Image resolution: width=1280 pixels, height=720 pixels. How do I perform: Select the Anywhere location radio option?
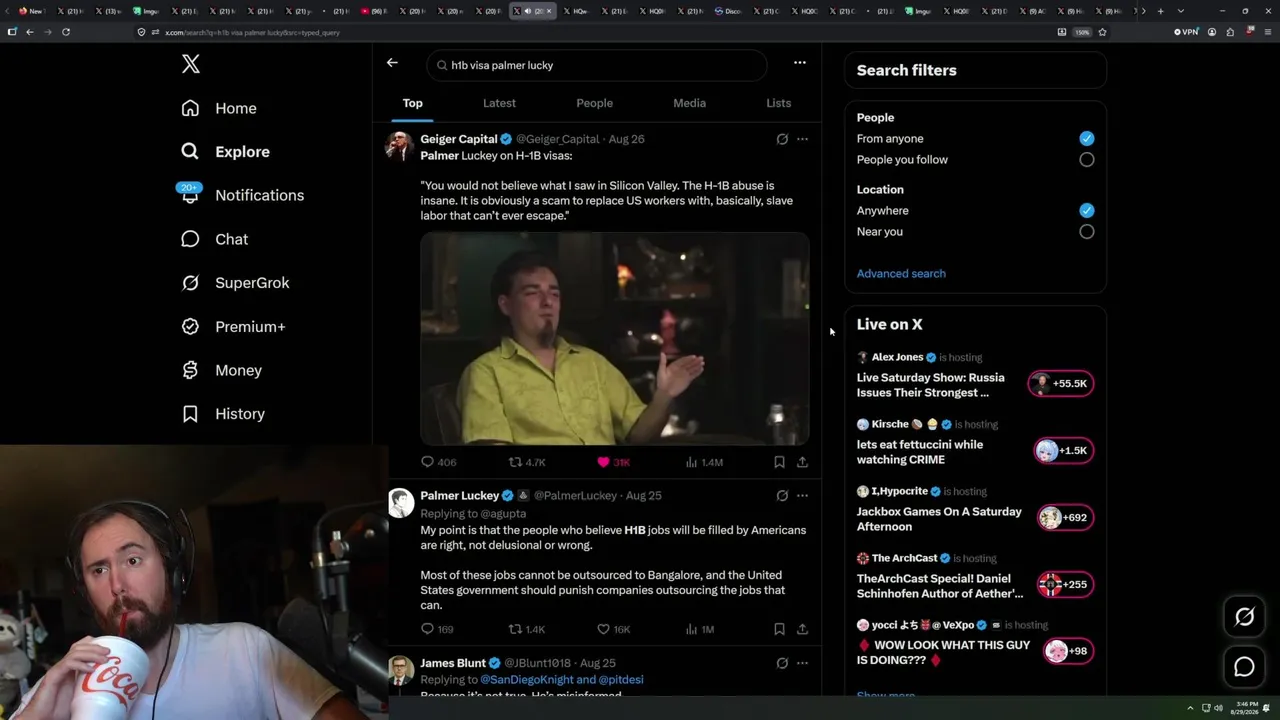coord(1087,210)
